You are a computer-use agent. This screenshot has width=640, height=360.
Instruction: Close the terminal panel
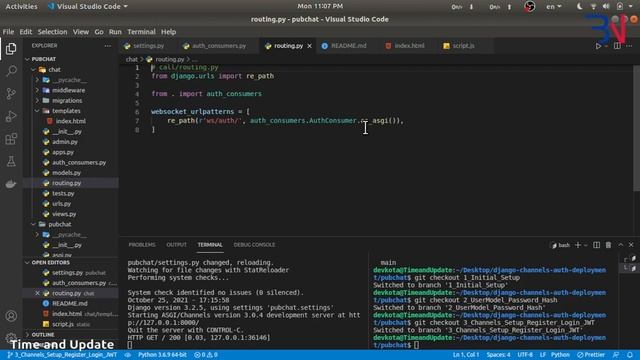click(631, 245)
